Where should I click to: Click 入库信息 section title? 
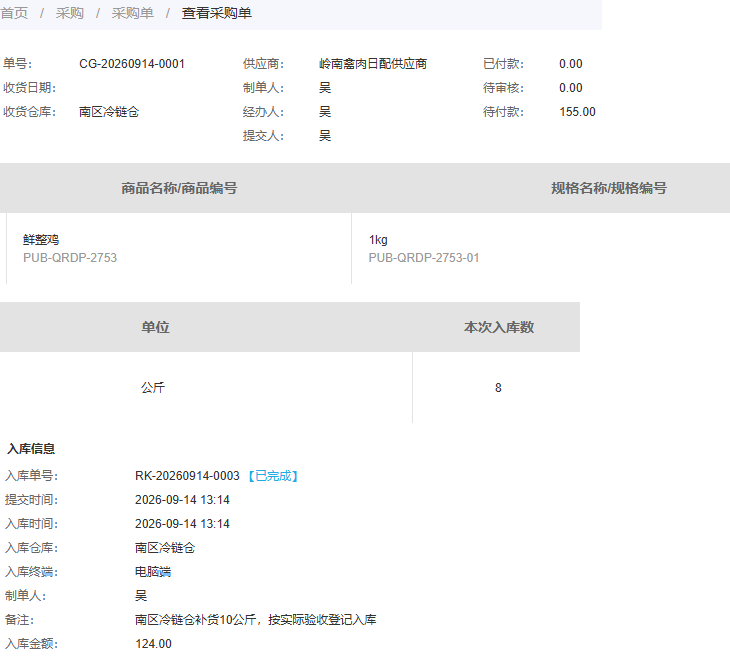click(31, 449)
